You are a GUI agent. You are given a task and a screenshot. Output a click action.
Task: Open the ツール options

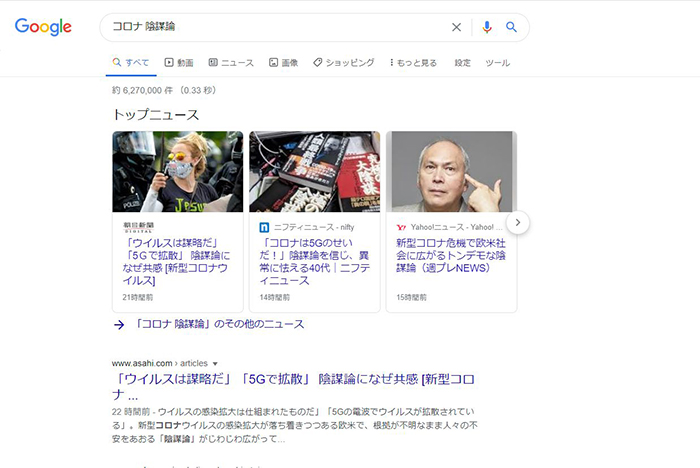[x=498, y=63]
